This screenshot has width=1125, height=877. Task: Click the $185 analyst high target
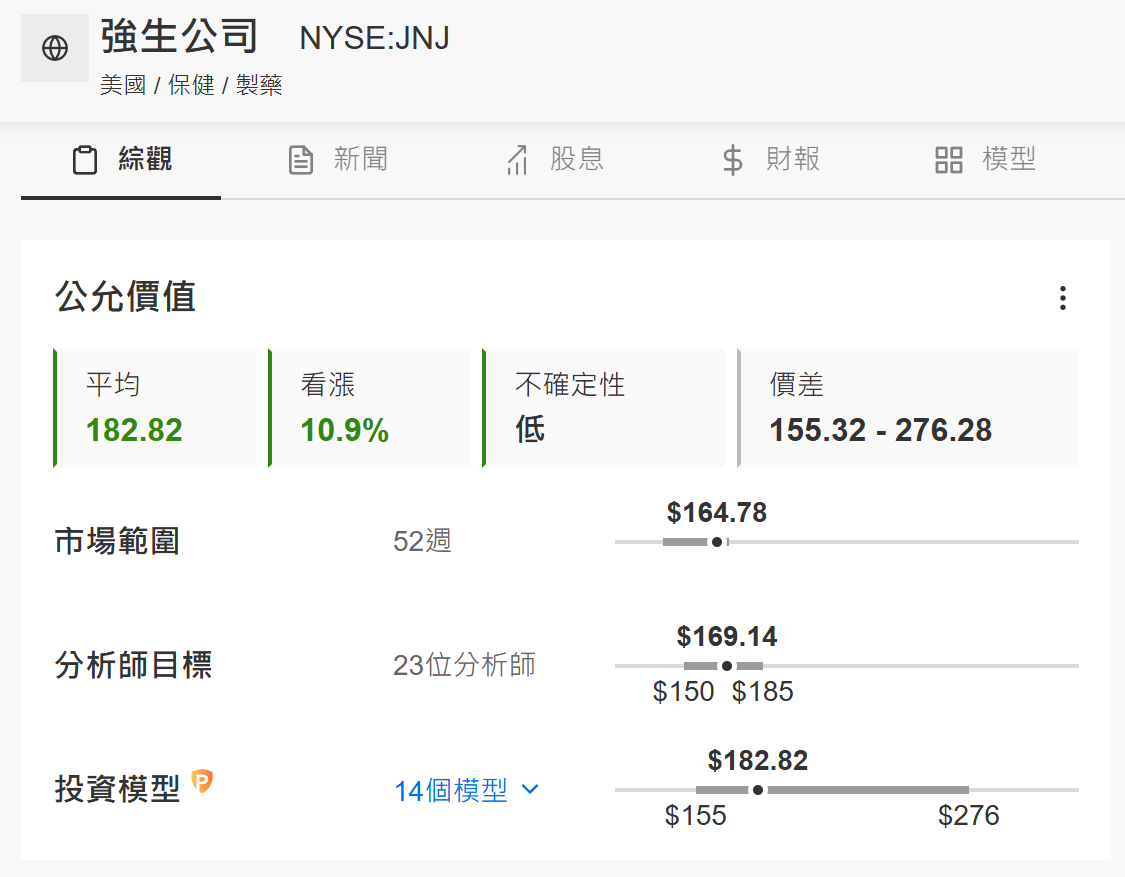tap(763, 692)
